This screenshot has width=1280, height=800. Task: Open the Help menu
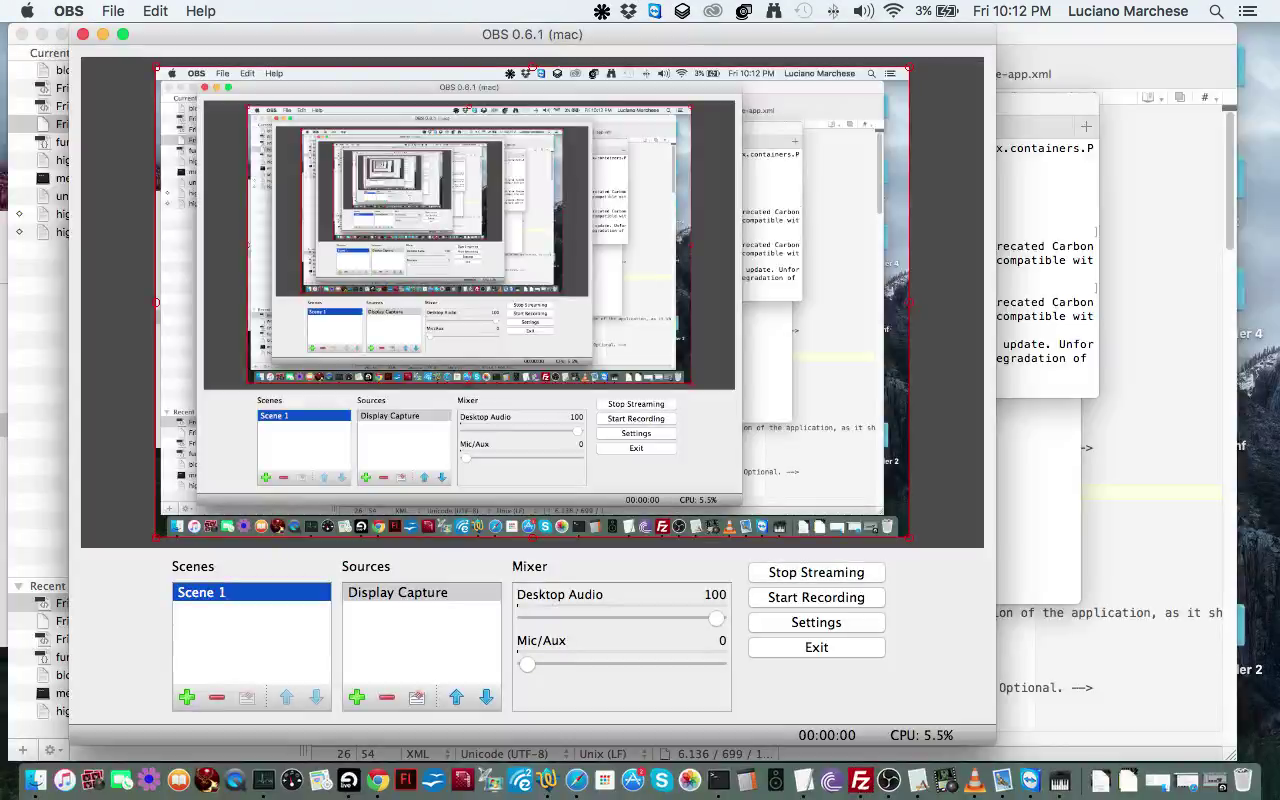coord(201,11)
